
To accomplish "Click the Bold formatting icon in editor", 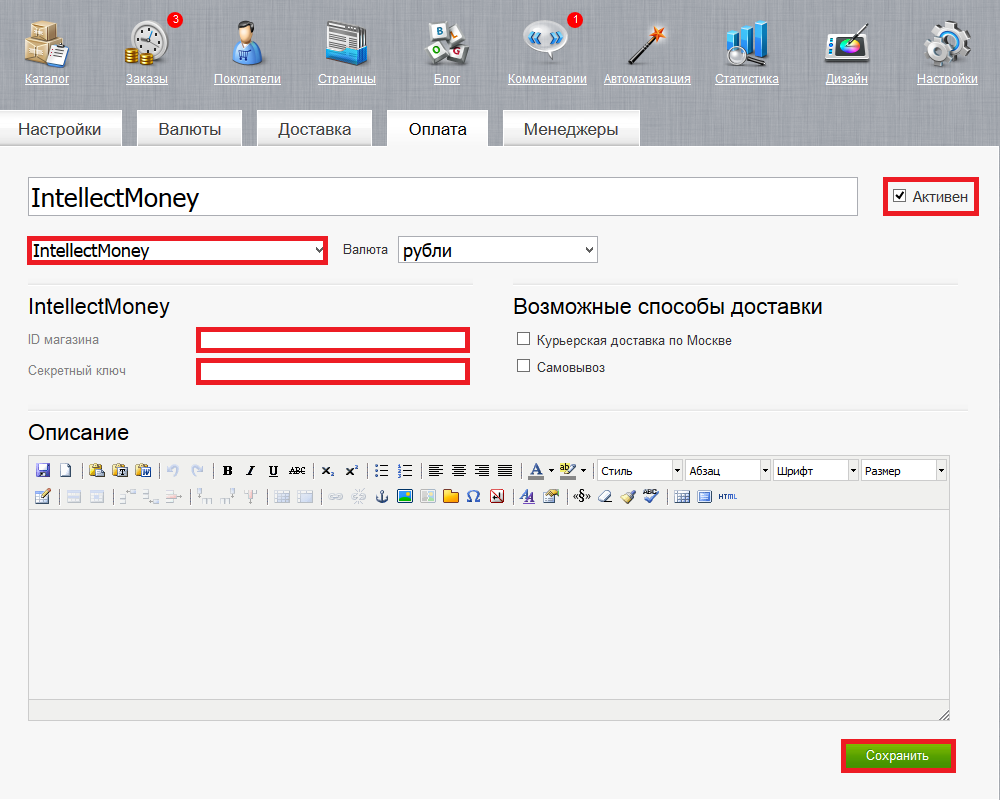I will 228,470.
